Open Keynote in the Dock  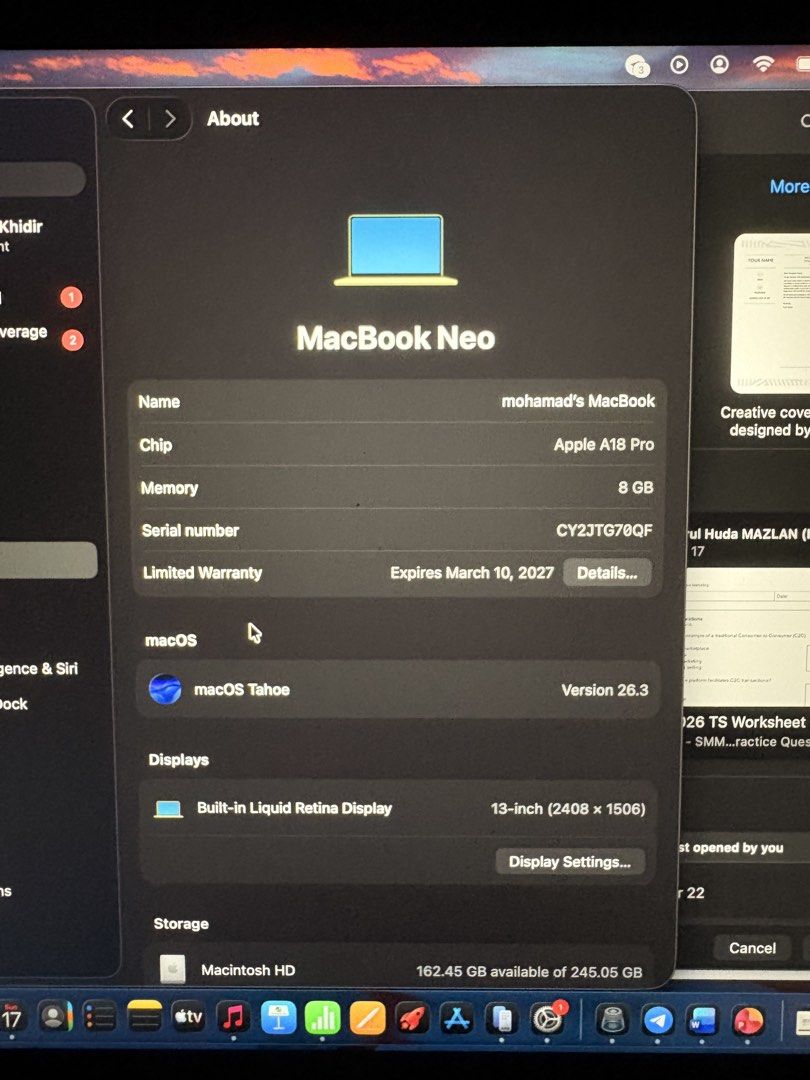[x=278, y=1018]
